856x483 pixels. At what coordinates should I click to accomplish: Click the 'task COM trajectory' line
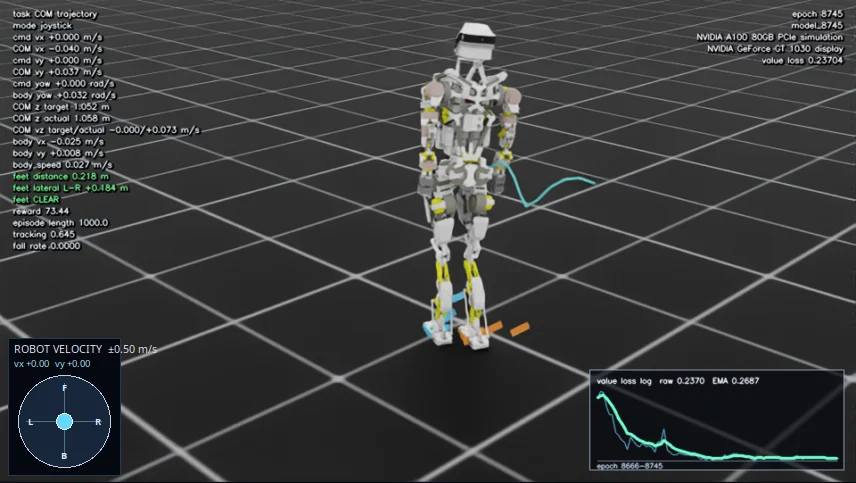coord(55,14)
